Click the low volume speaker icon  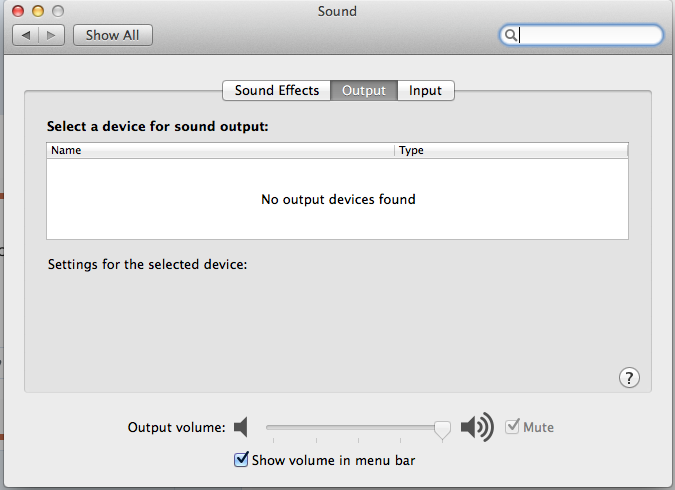coord(240,428)
